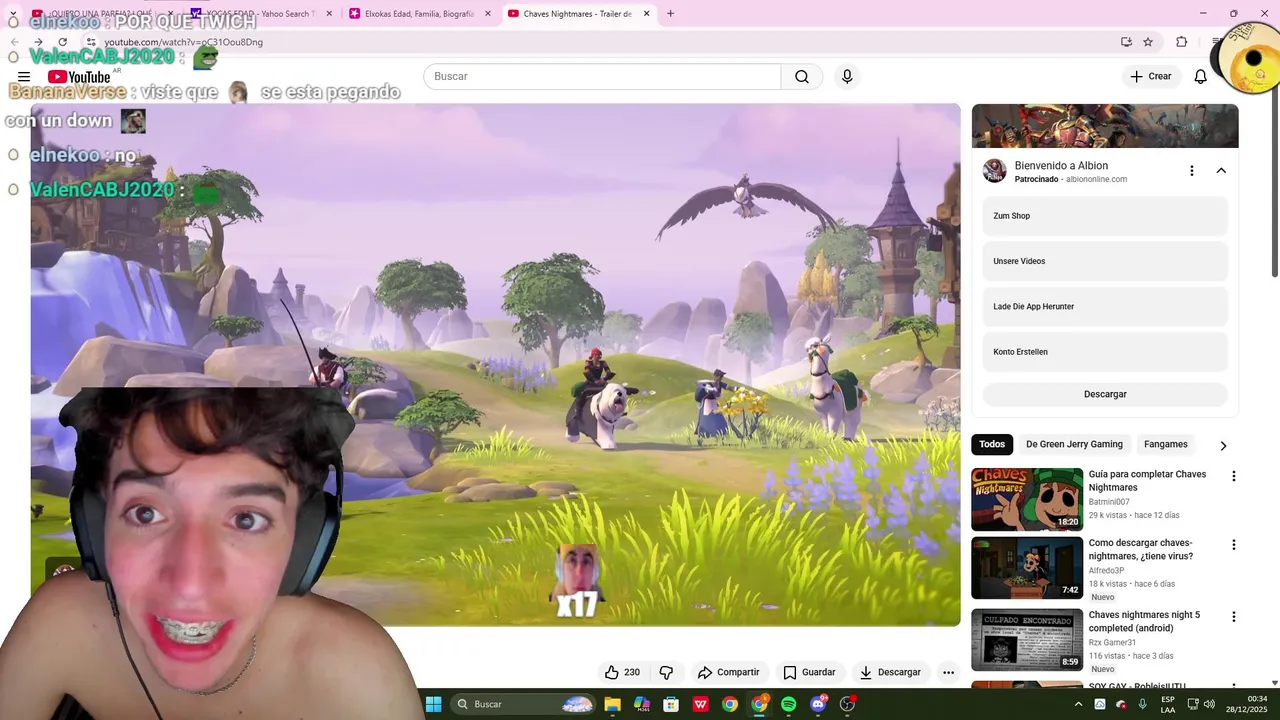This screenshot has width=1280, height=720.
Task: Bookmark this page with the star
Action: tap(1148, 42)
